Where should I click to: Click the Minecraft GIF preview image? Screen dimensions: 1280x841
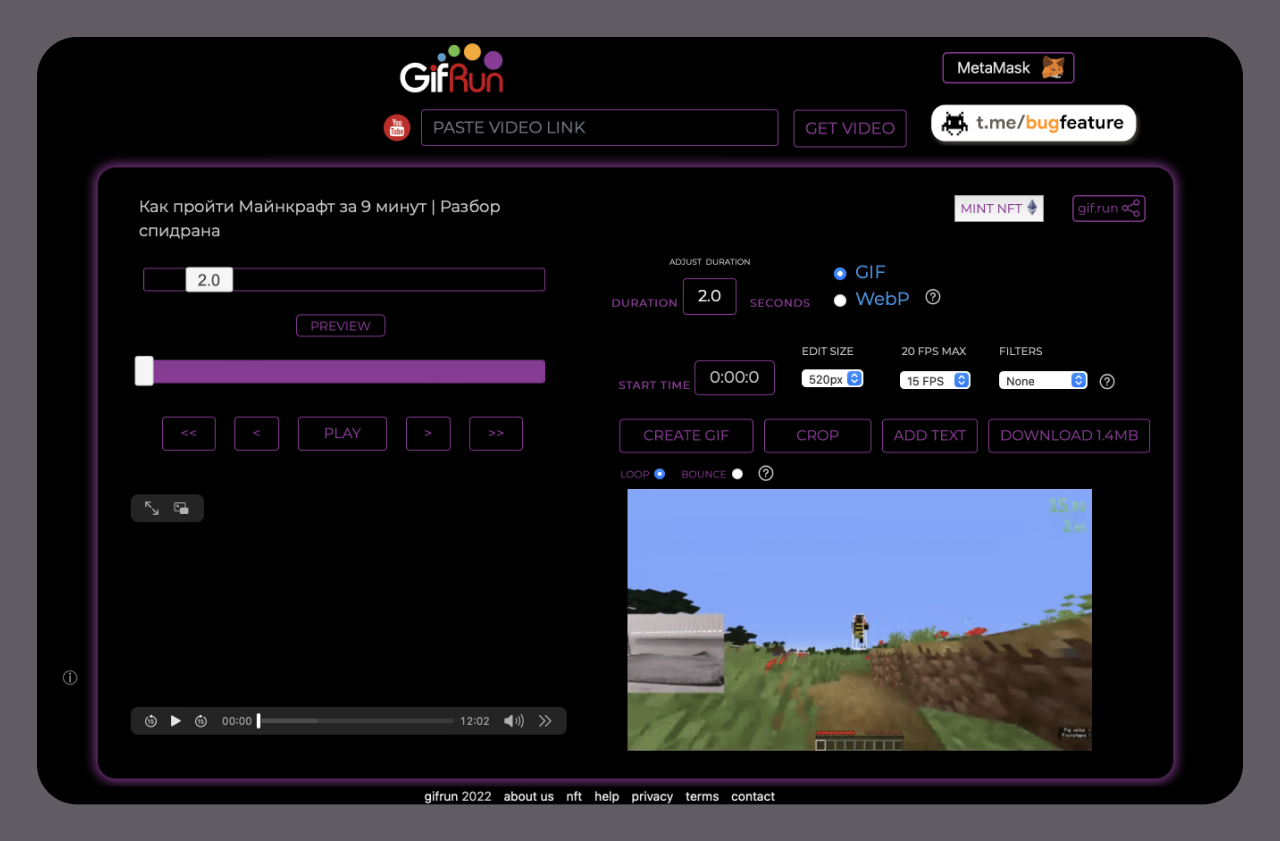pyautogui.click(x=859, y=620)
